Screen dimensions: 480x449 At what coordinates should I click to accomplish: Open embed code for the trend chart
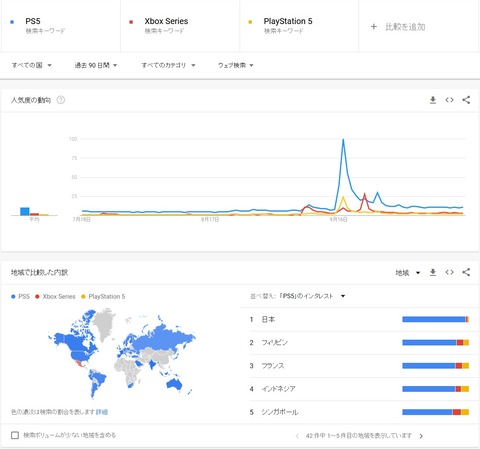click(449, 100)
